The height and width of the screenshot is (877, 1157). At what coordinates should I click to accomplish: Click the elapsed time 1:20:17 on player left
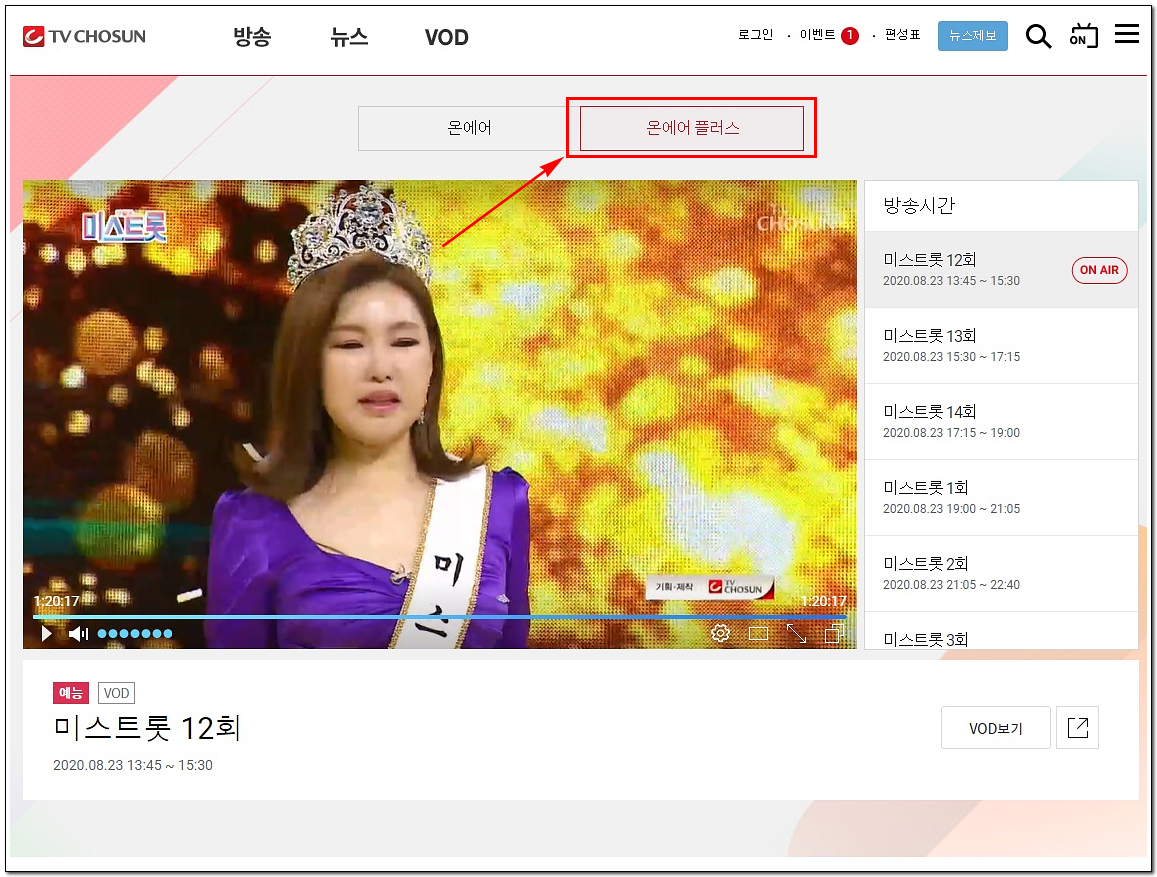[57, 601]
